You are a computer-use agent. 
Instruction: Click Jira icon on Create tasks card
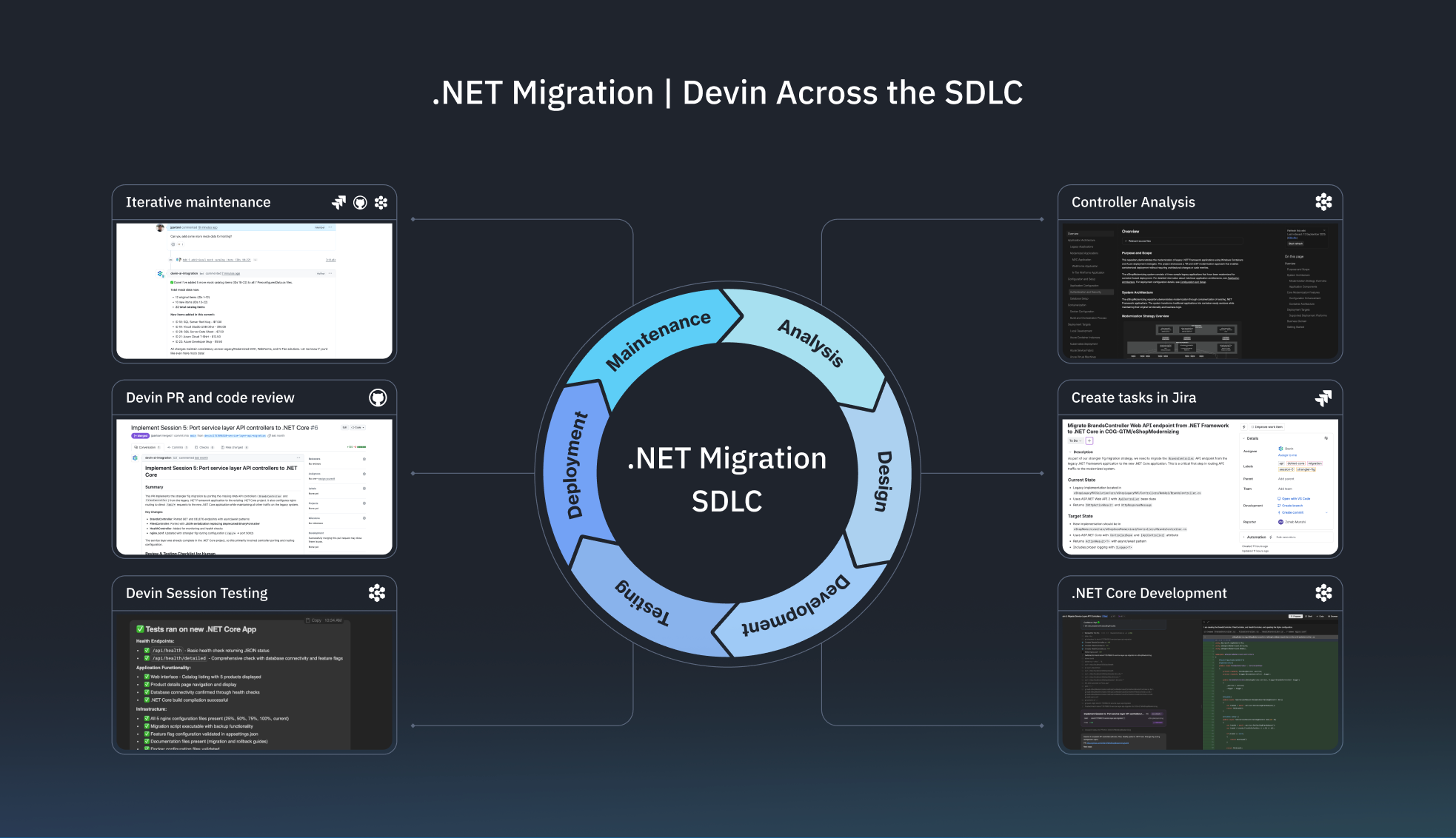[x=1323, y=398]
